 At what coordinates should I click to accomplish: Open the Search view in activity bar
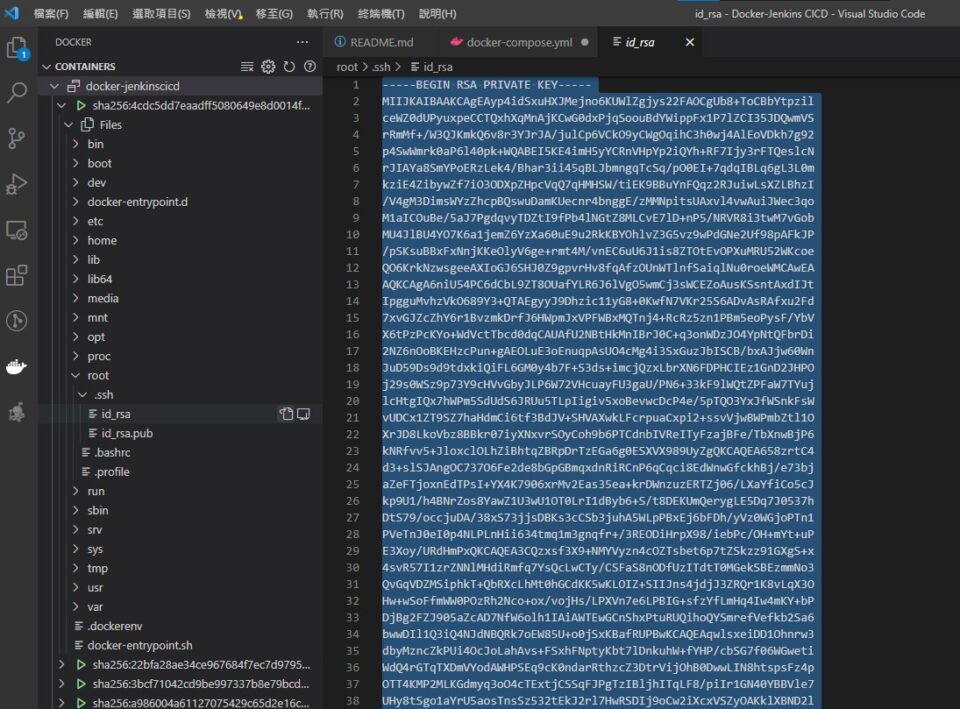click(17, 93)
